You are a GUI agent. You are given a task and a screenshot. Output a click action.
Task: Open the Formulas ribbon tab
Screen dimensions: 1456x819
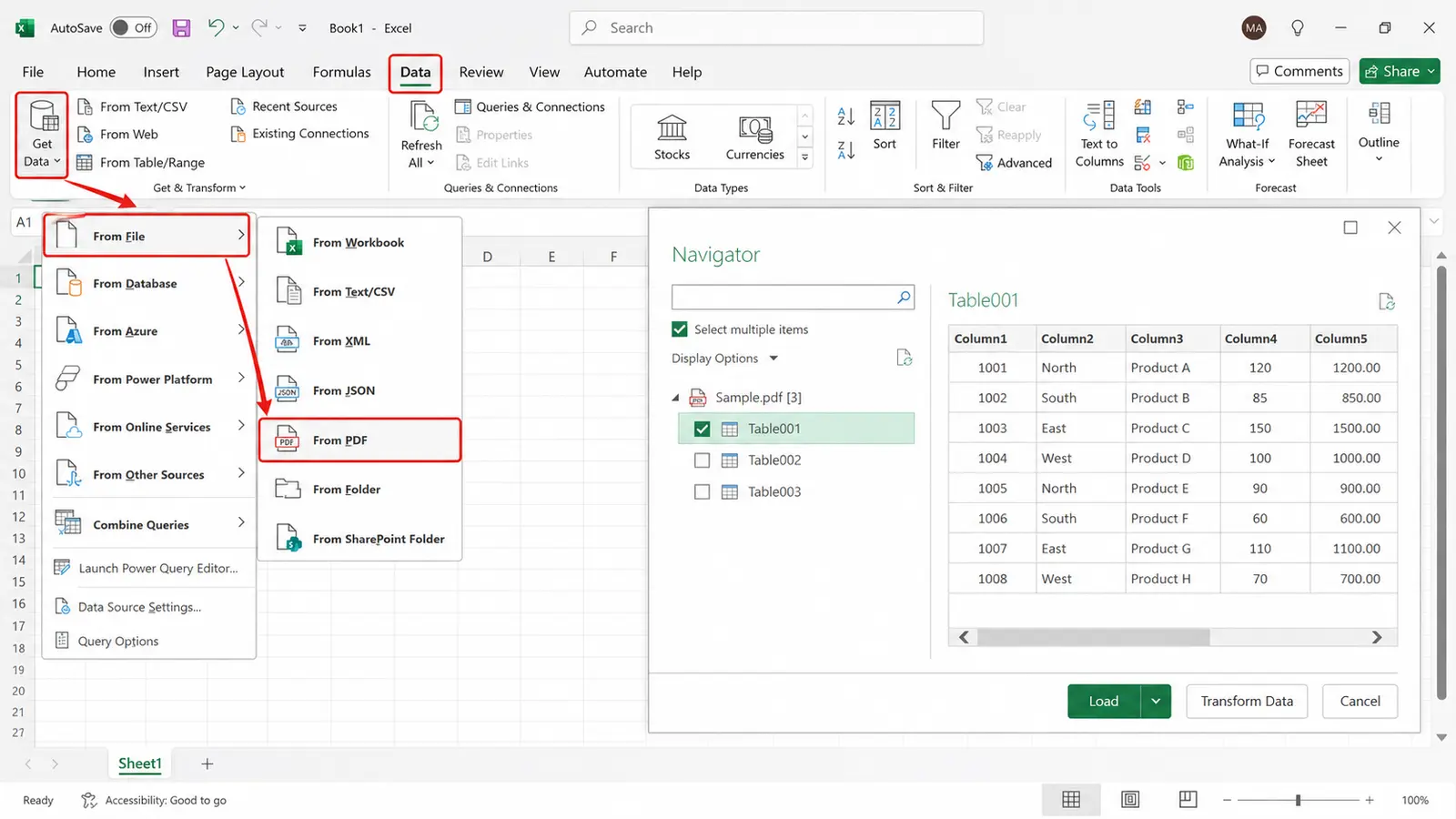(x=341, y=72)
